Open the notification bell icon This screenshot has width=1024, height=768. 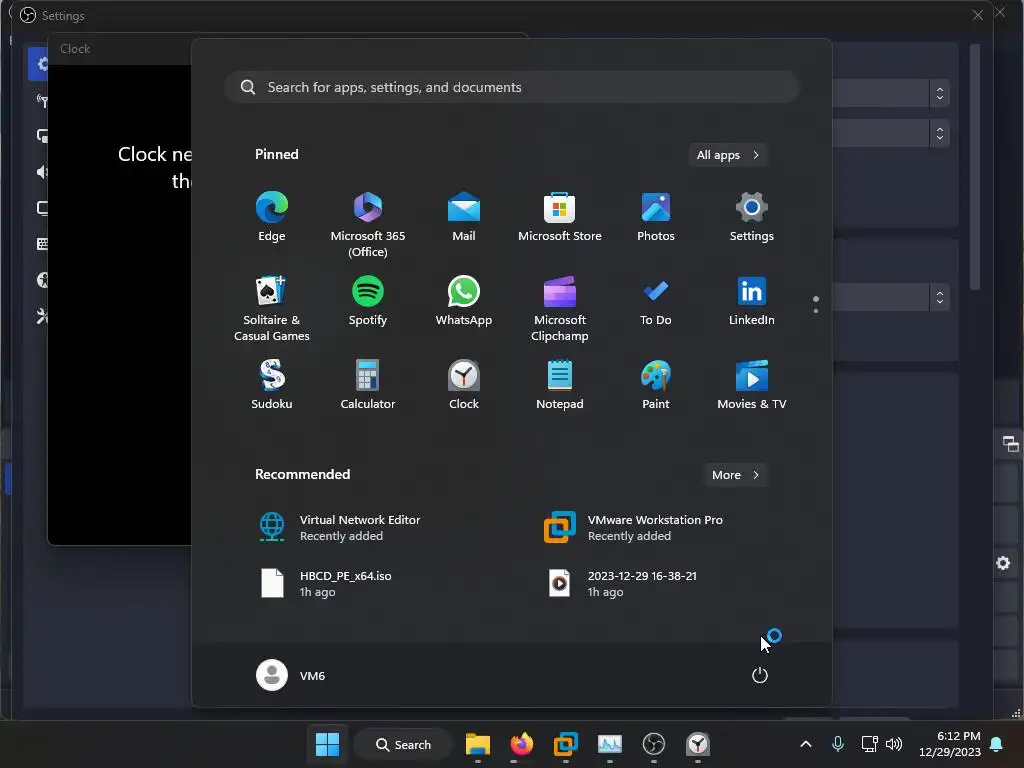click(997, 744)
